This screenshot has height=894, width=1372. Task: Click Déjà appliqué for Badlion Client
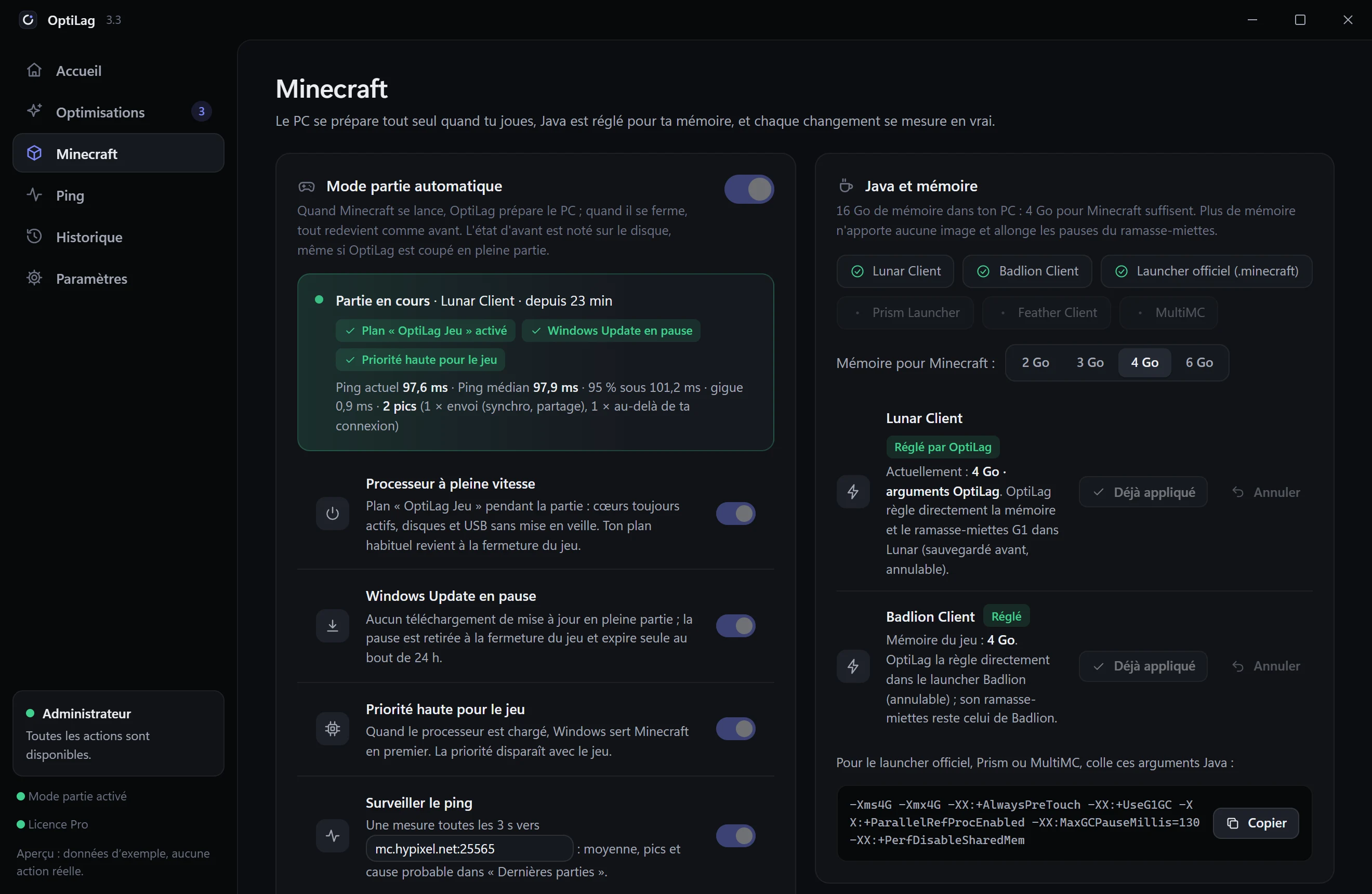click(1143, 666)
